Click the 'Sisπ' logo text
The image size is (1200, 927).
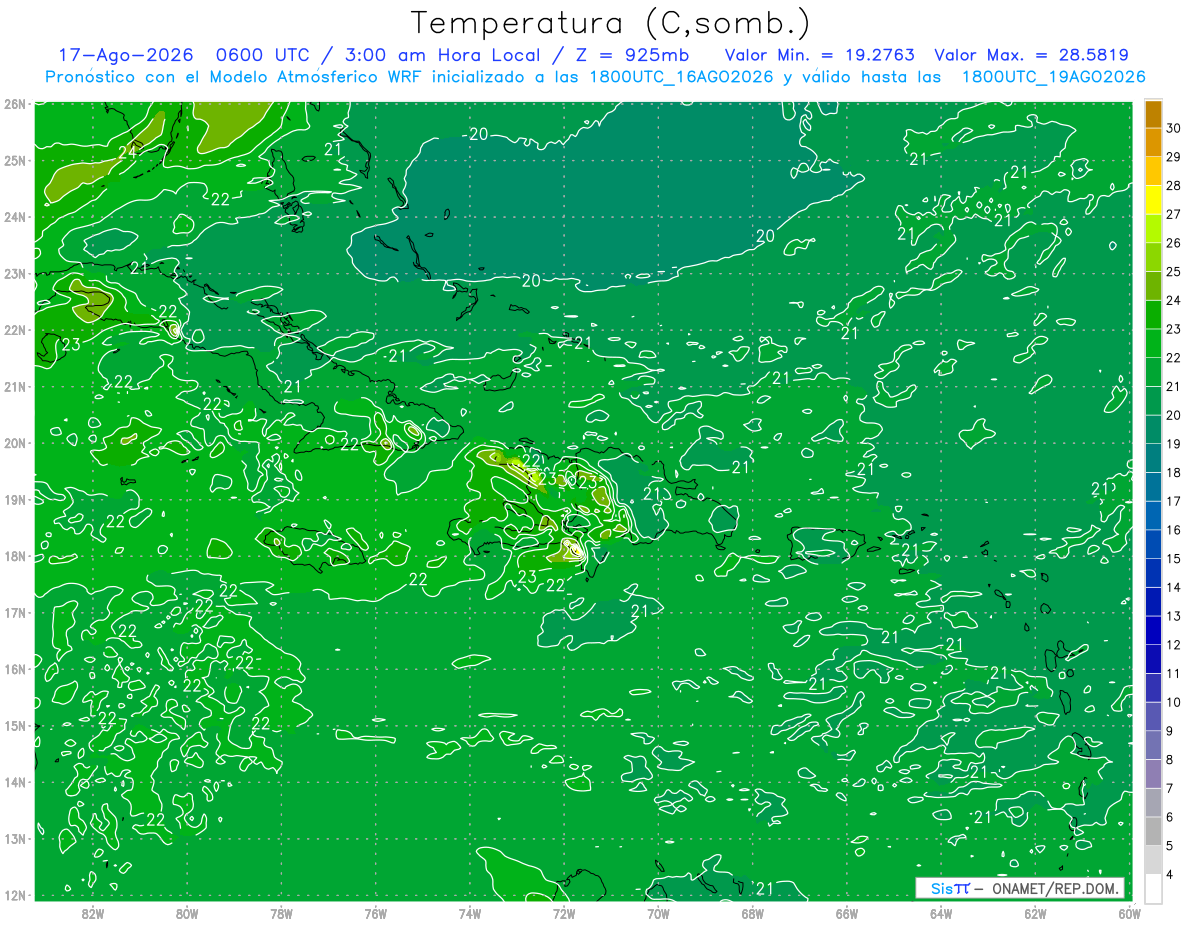950,888
